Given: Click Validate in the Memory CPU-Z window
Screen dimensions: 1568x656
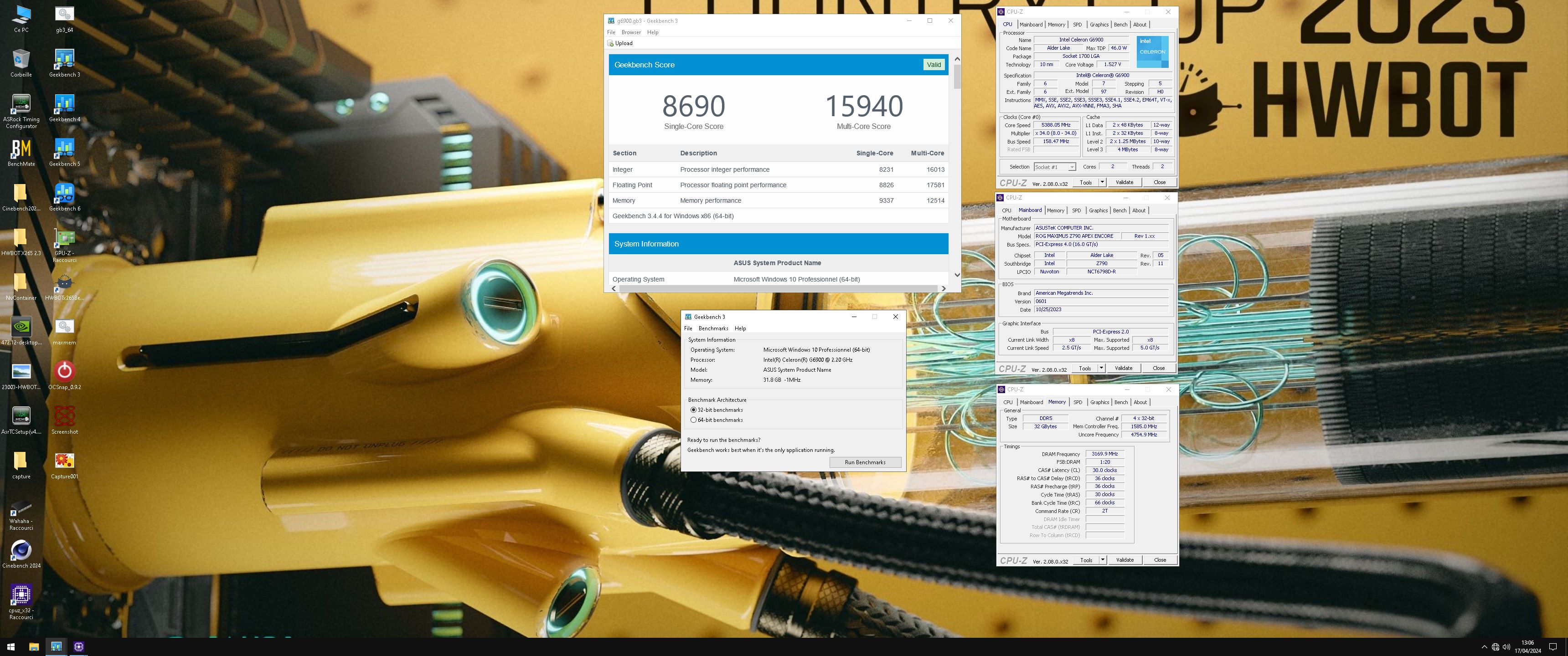Looking at the screenshot, I should [x=1125, y=560].
